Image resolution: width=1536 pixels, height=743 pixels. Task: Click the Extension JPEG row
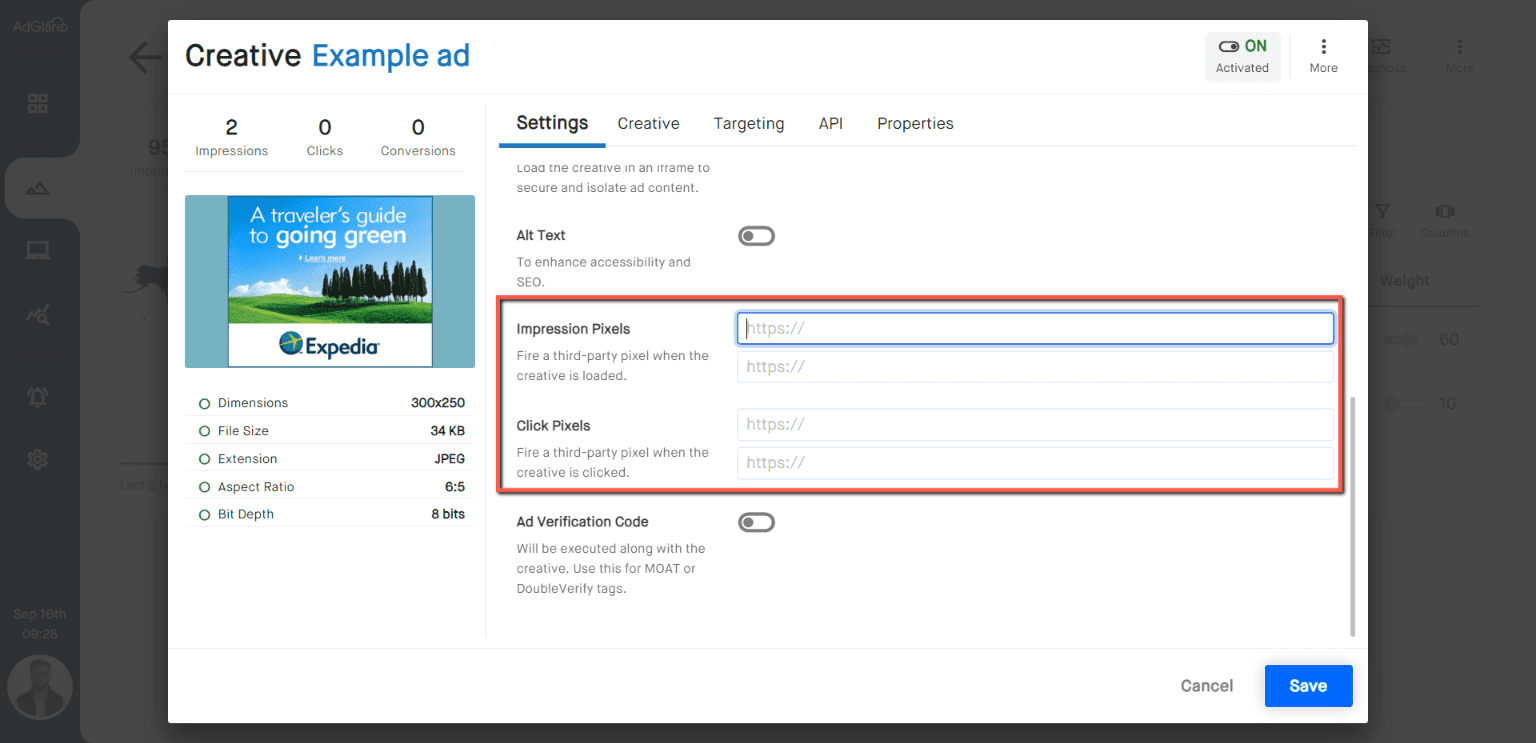[330, 459]
